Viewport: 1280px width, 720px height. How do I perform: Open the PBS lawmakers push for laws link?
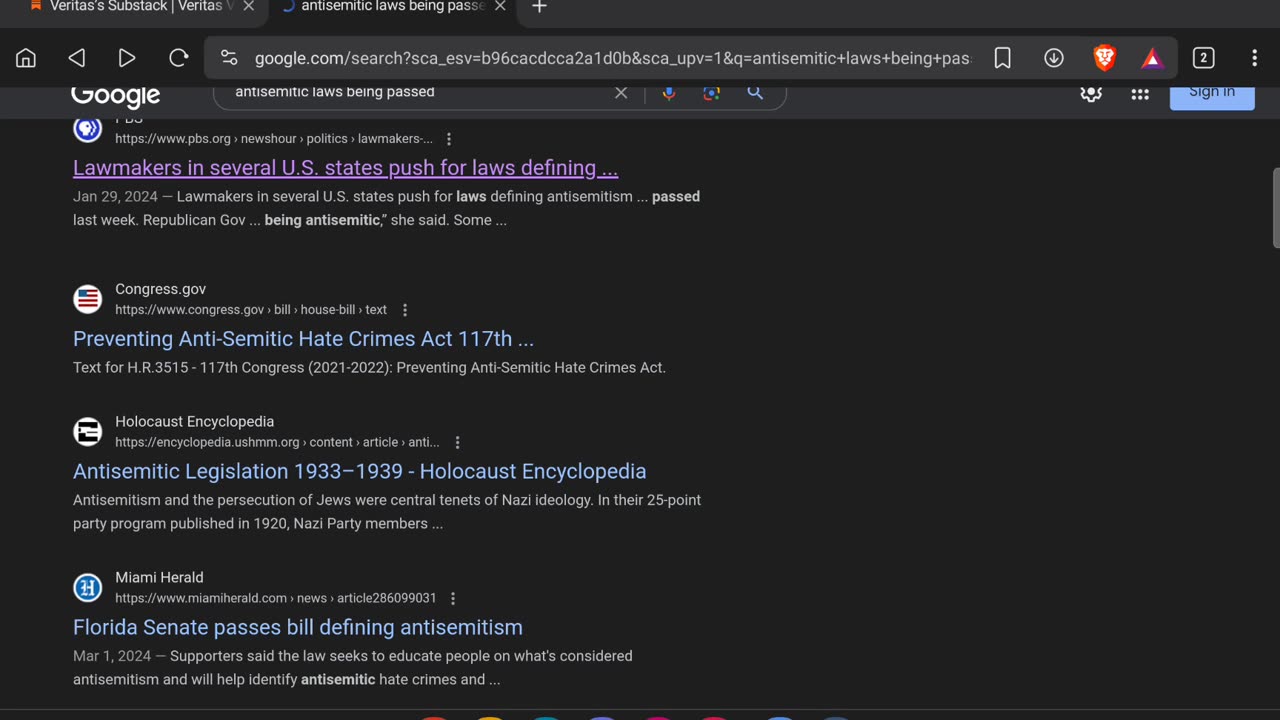(345, 167)
